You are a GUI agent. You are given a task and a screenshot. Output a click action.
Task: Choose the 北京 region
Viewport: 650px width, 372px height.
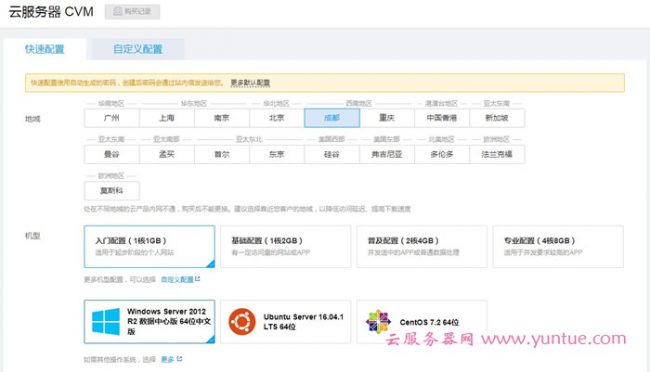277,118
